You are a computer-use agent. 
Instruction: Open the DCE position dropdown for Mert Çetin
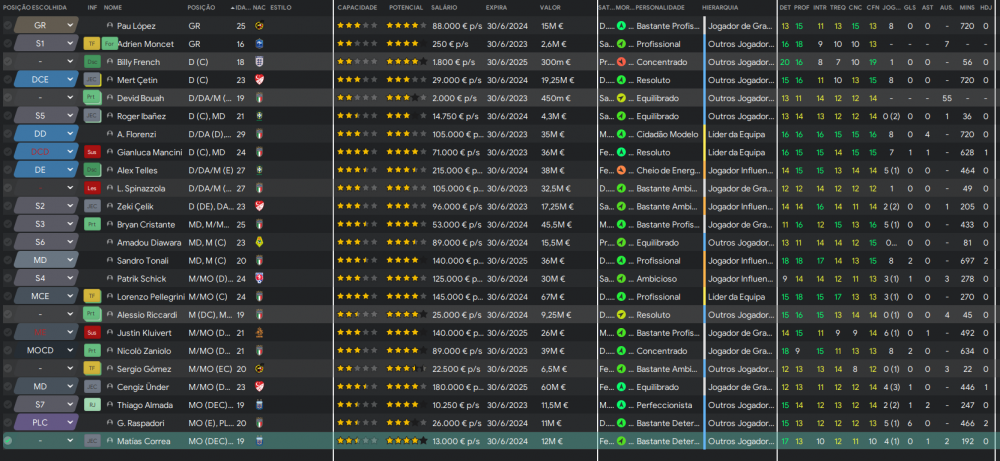(46, 80)
